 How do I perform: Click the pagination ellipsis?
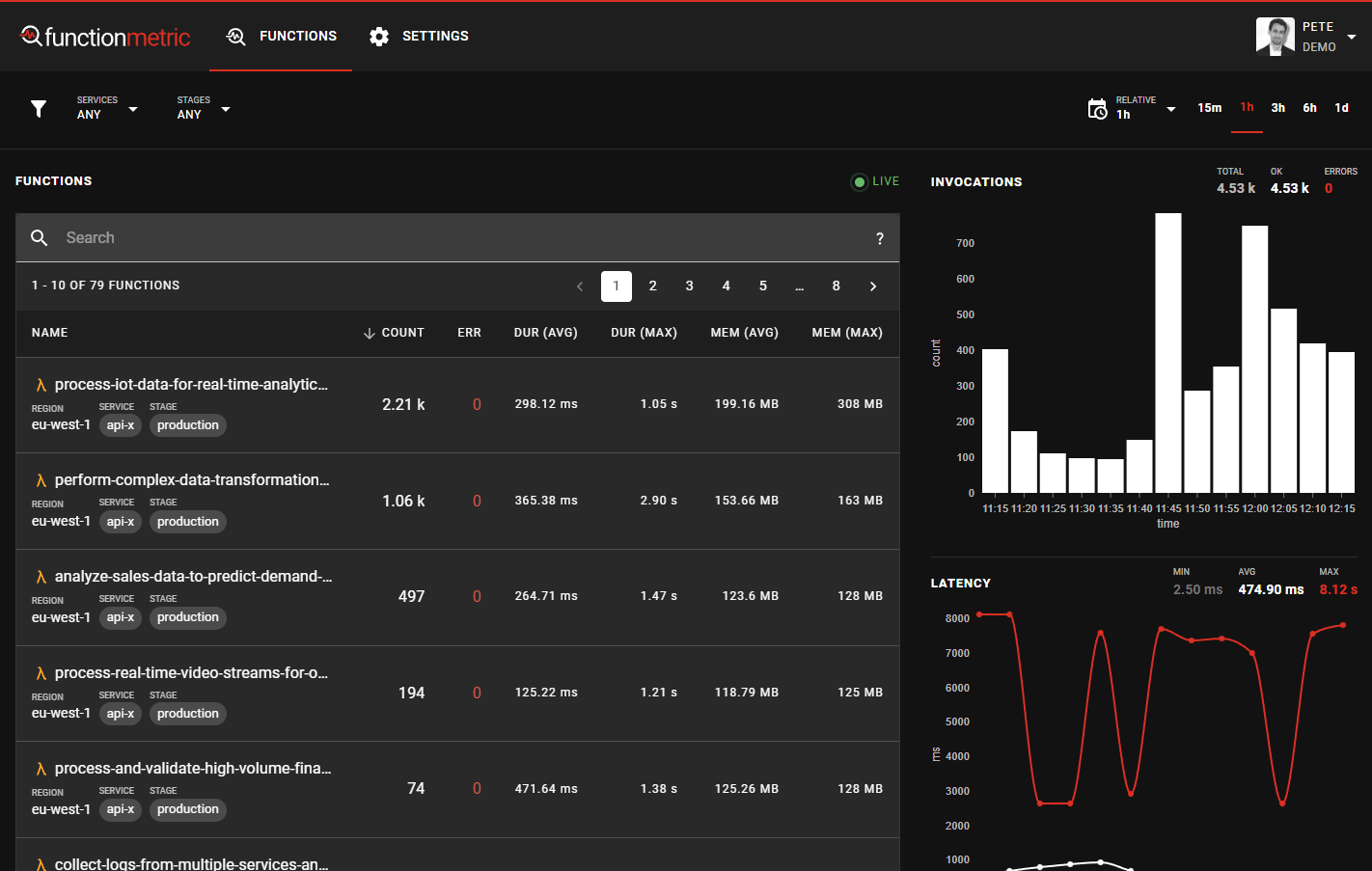(800, 286)
